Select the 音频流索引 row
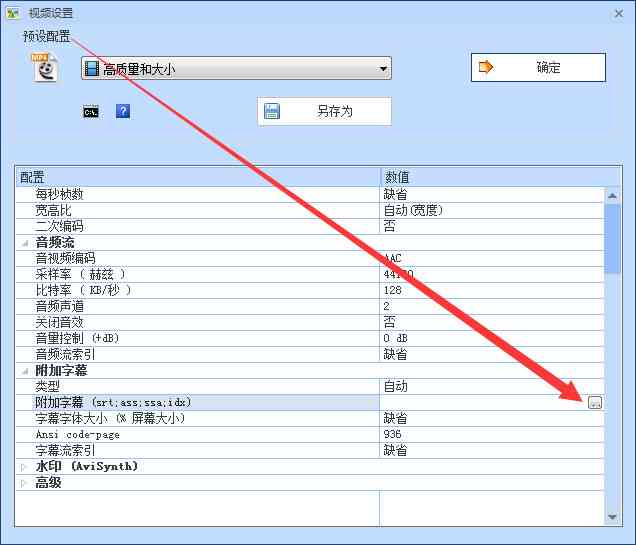The width and height of the screenshot is (636, 545). pos(310,354)
